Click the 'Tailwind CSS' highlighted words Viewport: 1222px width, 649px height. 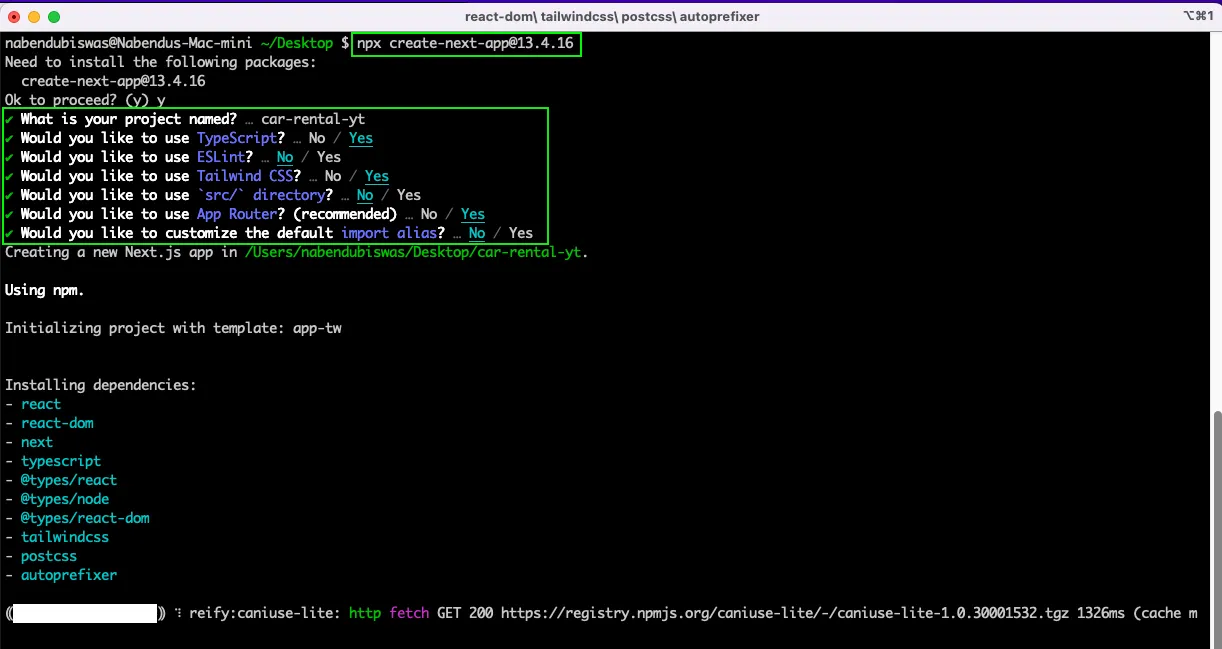coord(245,176)
